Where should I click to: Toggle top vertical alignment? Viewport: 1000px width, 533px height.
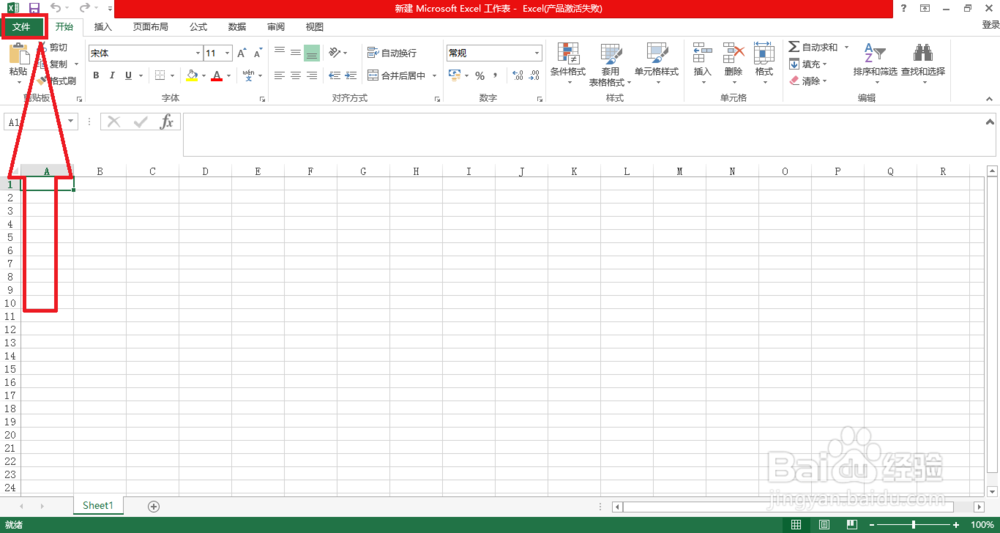pos(279,53)
